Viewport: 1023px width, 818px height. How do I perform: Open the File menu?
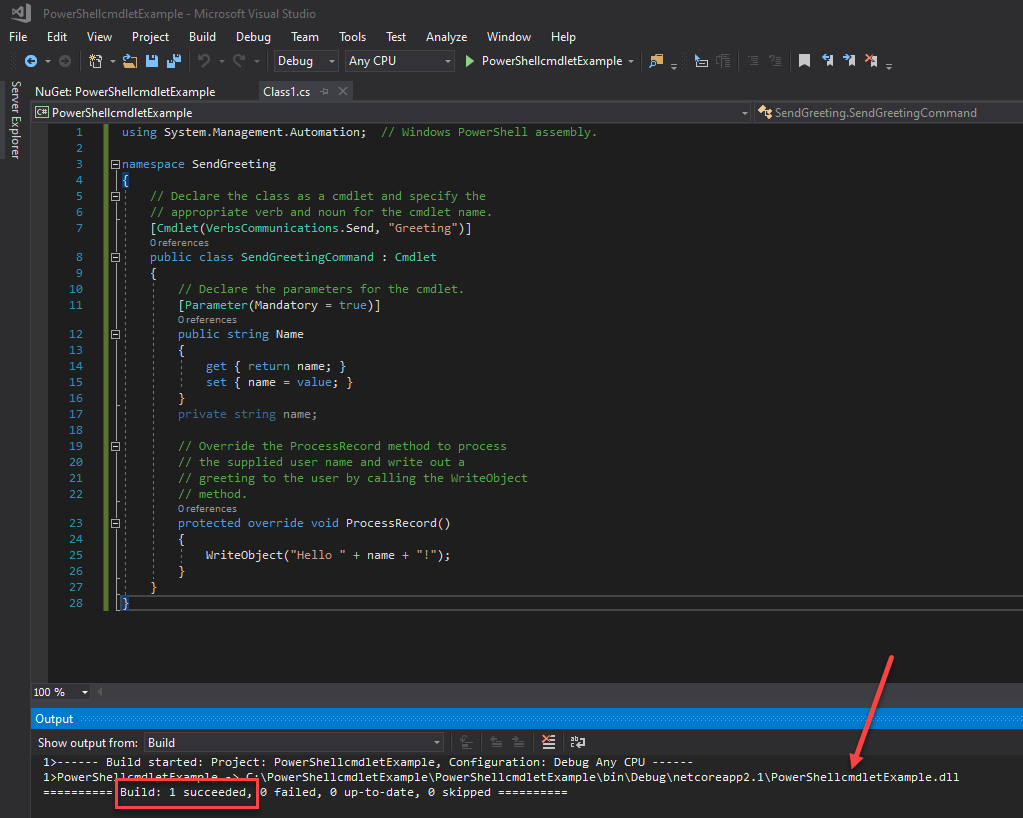(18, 37)
